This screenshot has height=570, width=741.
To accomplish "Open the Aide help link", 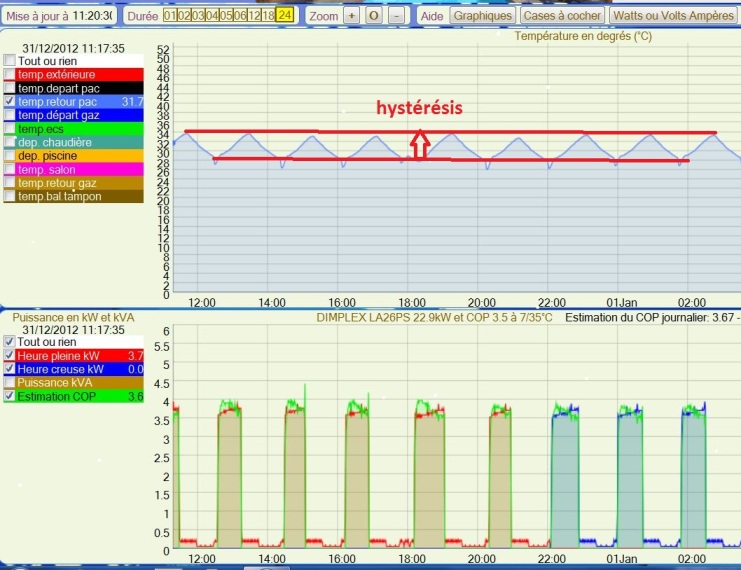I will [432, 16].
